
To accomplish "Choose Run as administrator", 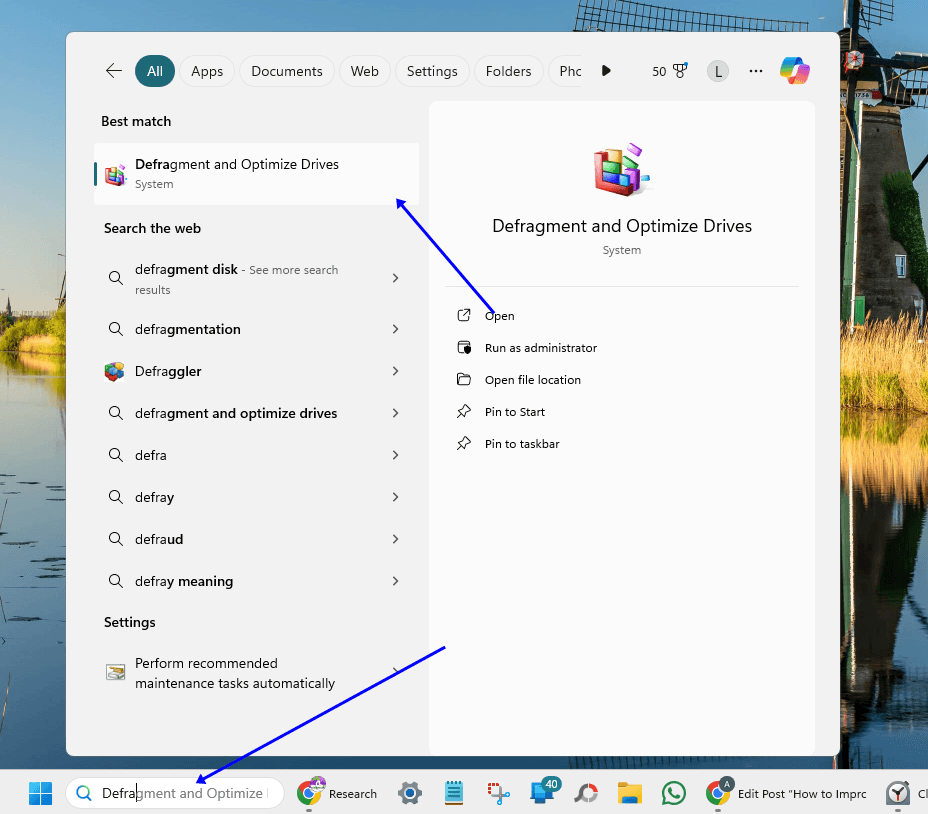I will 541,348.
